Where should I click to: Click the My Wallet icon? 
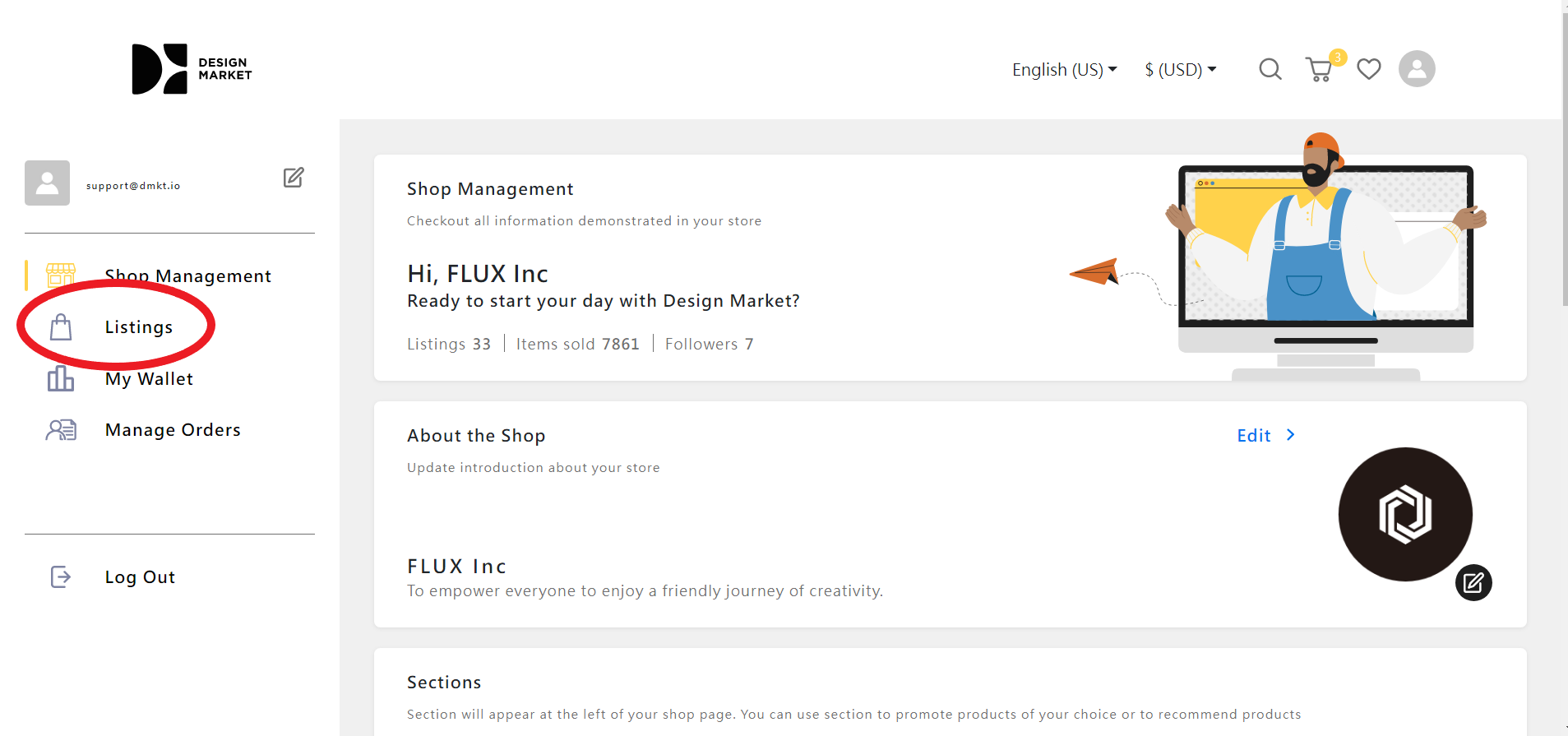61,379
